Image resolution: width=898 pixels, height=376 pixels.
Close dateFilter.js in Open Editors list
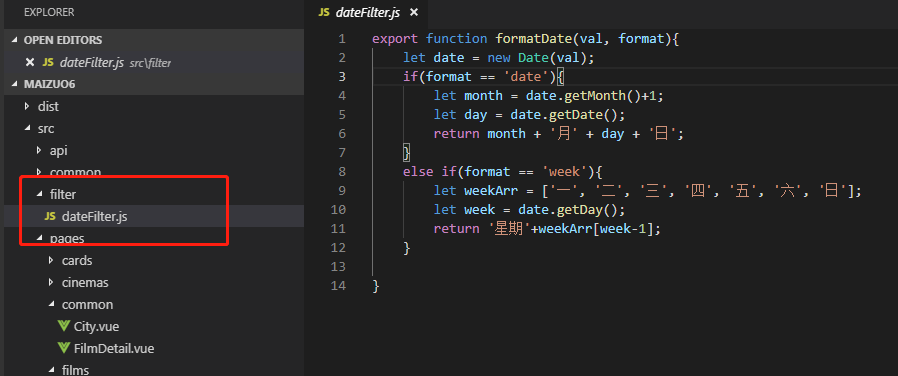[30, 62]
